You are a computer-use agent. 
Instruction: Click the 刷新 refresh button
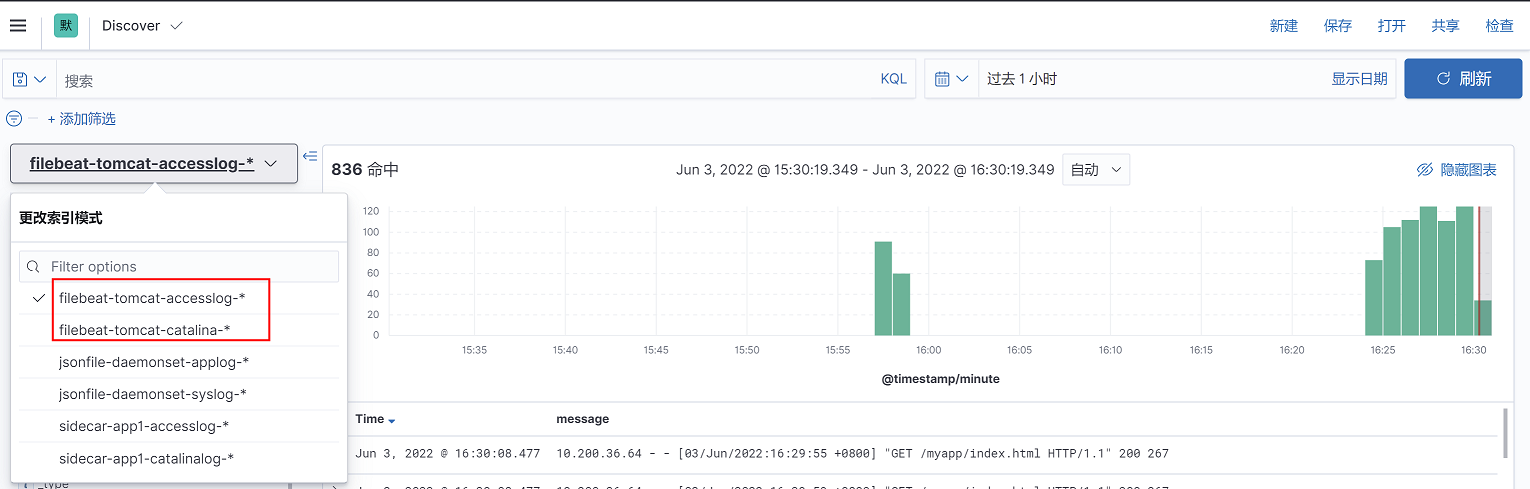pyautogui.click(x=1463, y=79)
